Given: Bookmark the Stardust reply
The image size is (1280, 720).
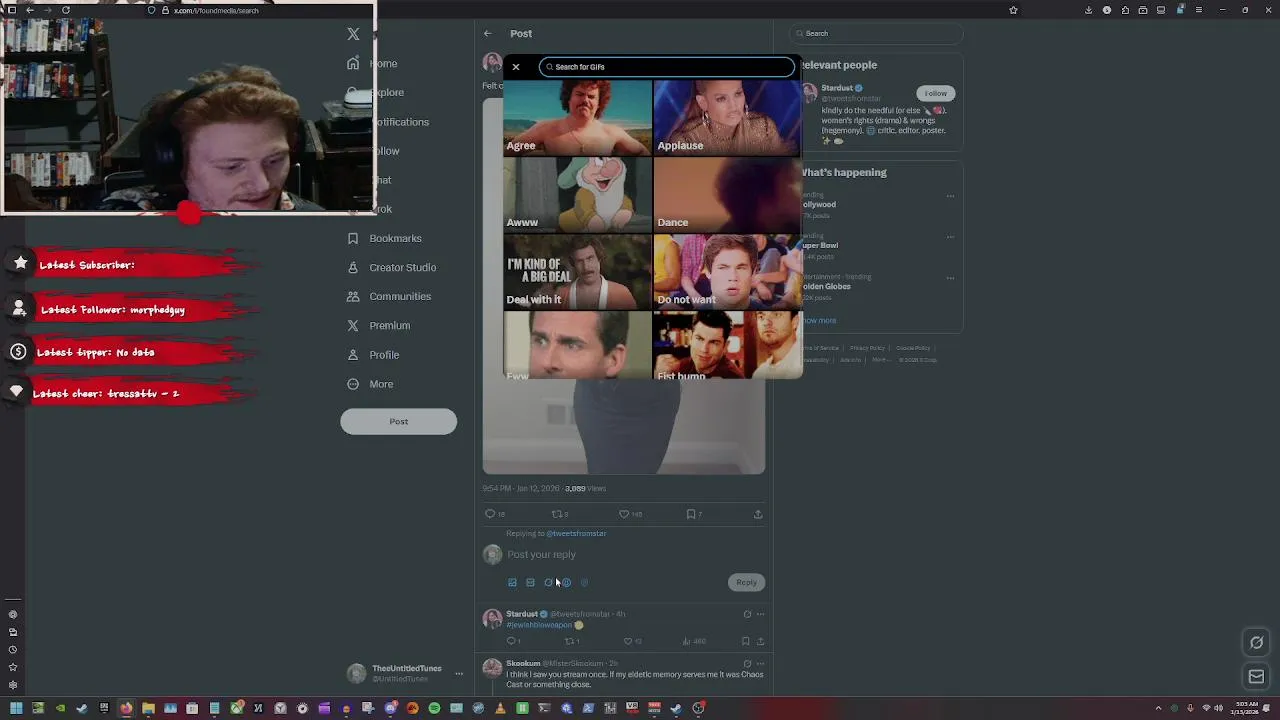Looking at the screenshot, I should click(x=745, y=641).
